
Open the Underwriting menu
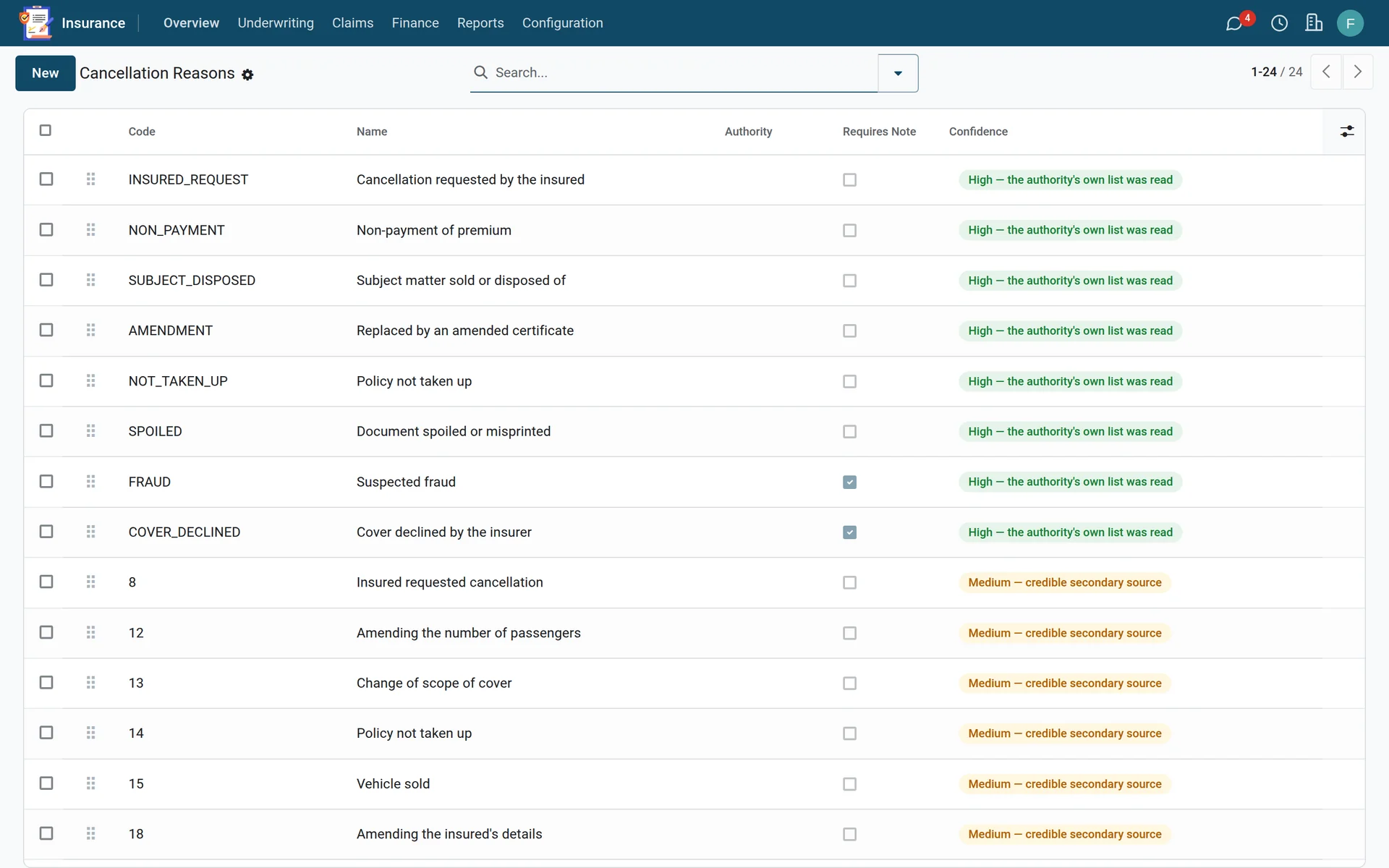(276, 23)
